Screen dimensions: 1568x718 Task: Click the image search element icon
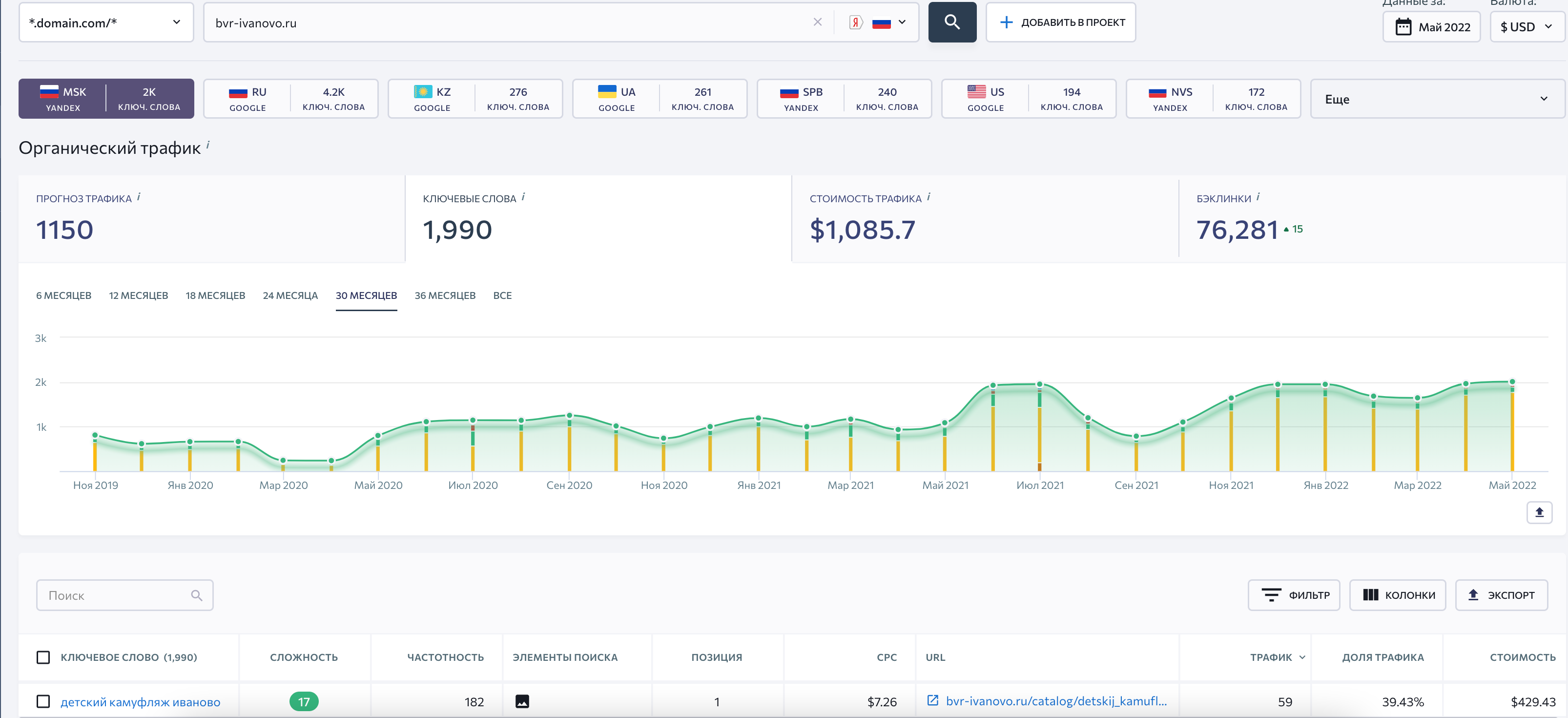click(522, 701)
